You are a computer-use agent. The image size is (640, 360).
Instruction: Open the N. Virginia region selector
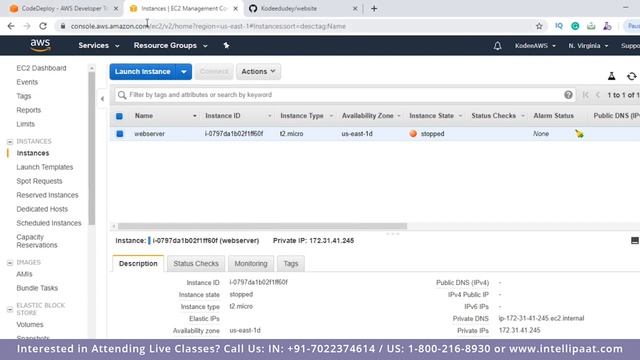pyautogui.click(x=588, y=46)
